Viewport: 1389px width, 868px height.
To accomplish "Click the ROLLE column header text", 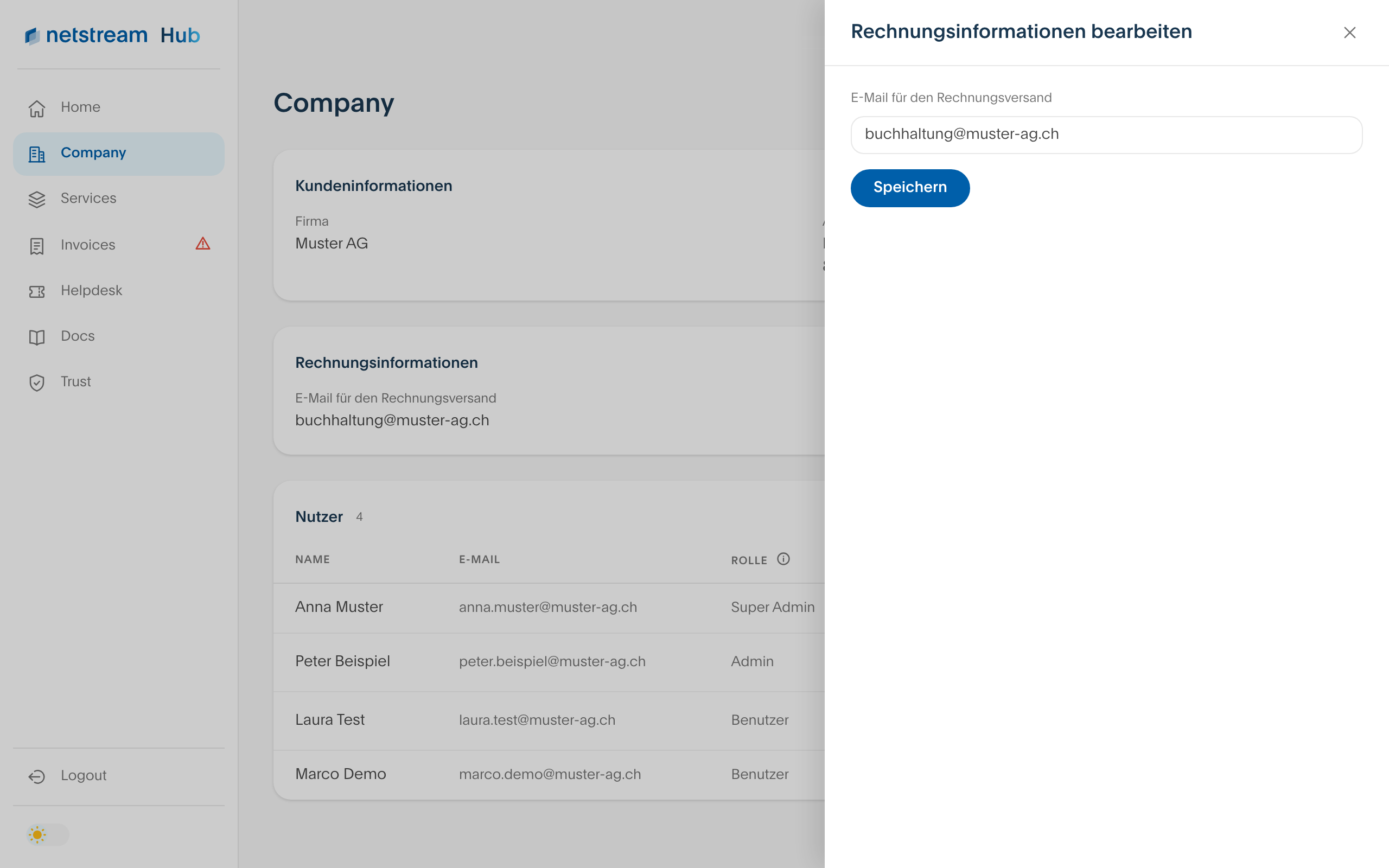I will (x=749, y=560).
